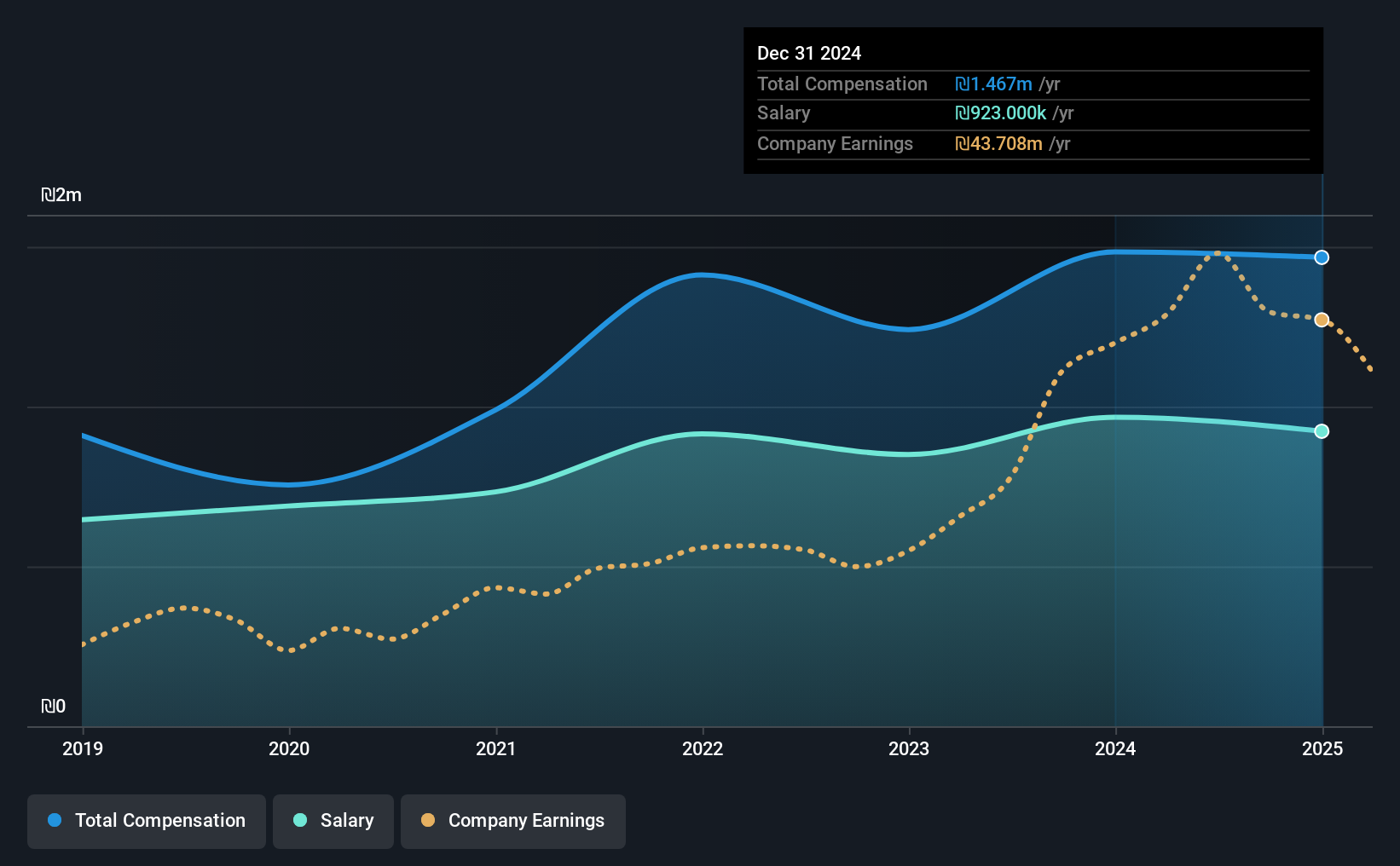Toggle the Salary legend button
This screenshot has height=866, width=1400.
(333, 822)
